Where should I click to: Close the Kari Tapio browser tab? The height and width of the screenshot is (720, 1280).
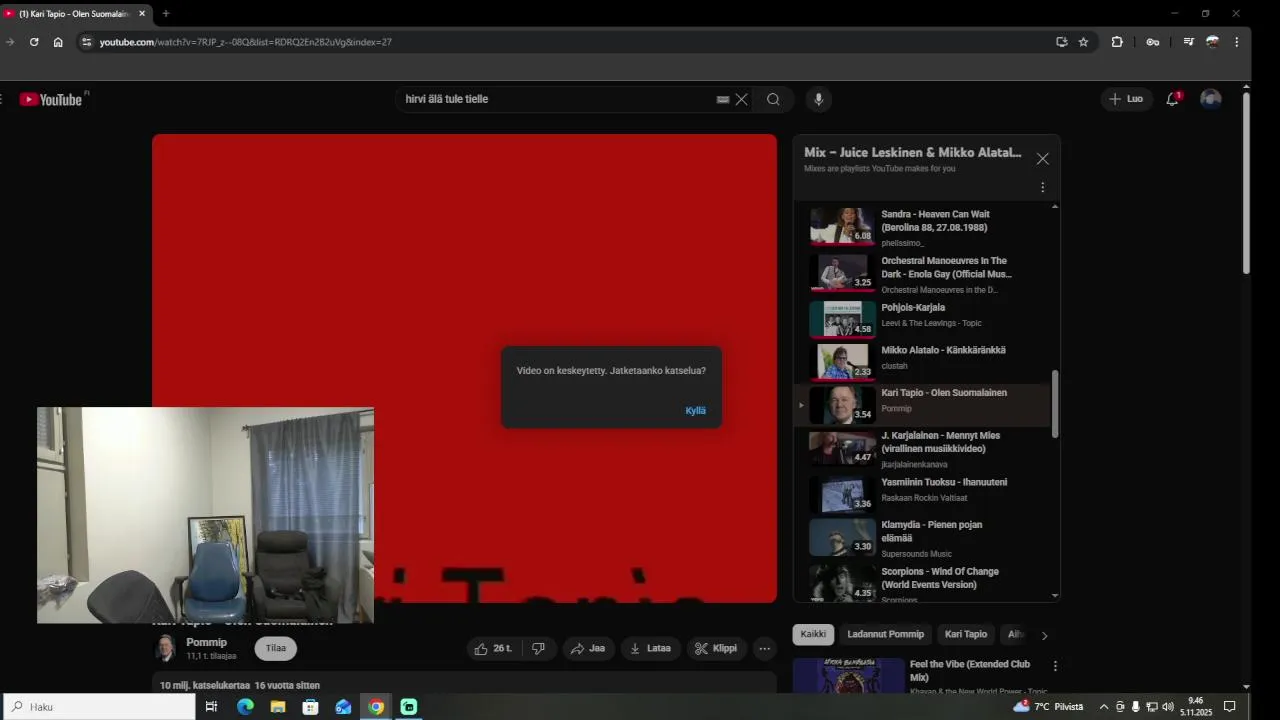142,13
